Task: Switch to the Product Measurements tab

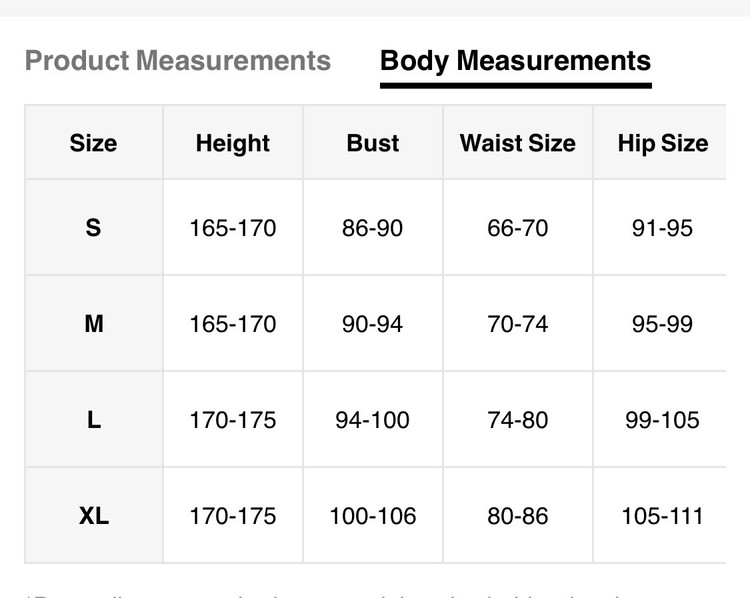Action: 177,61
